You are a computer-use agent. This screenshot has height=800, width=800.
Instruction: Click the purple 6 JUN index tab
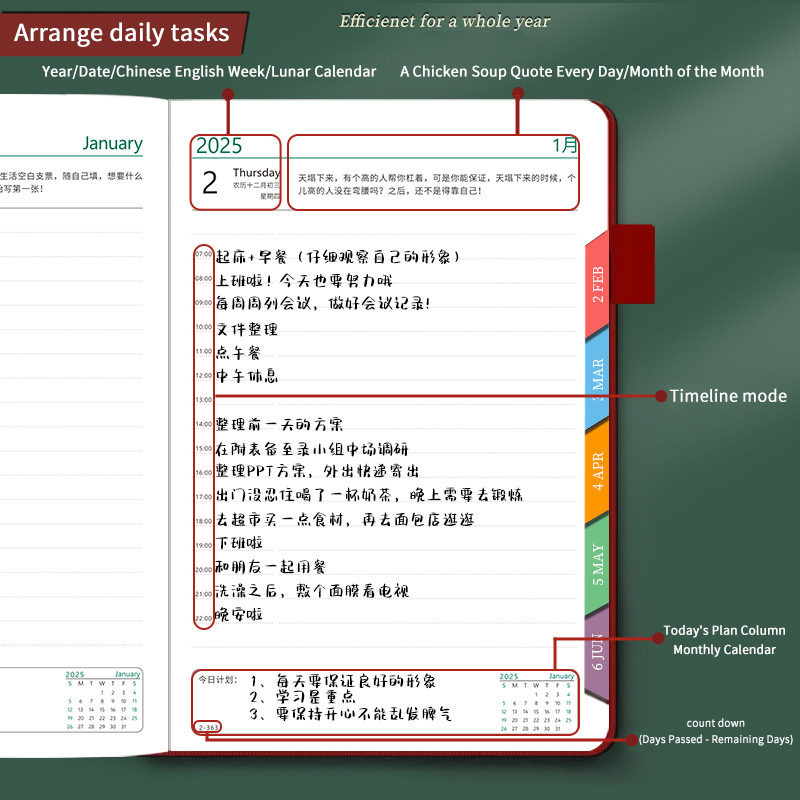tap(598, 652)
